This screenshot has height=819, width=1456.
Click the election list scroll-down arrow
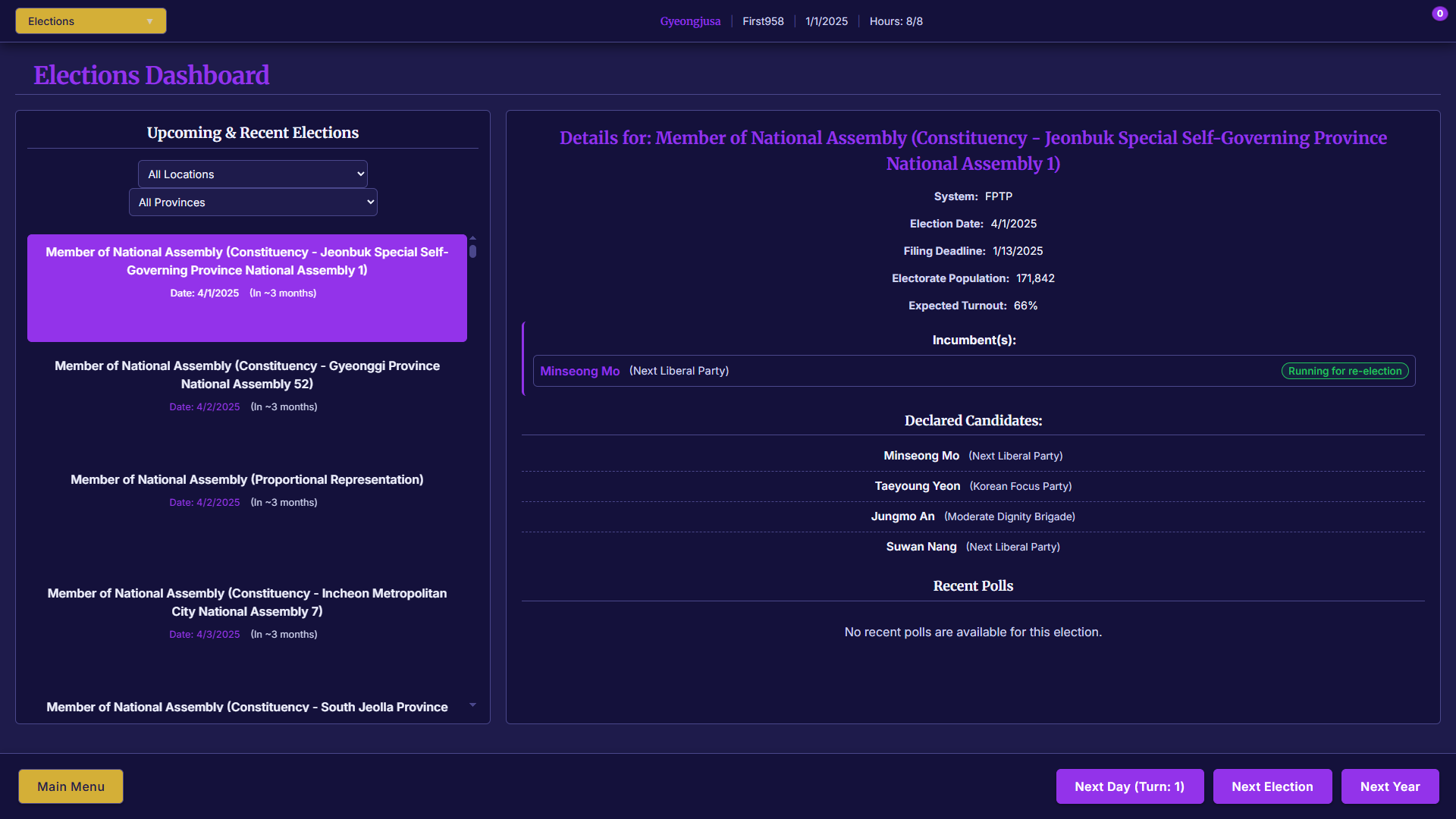(472, 705)
